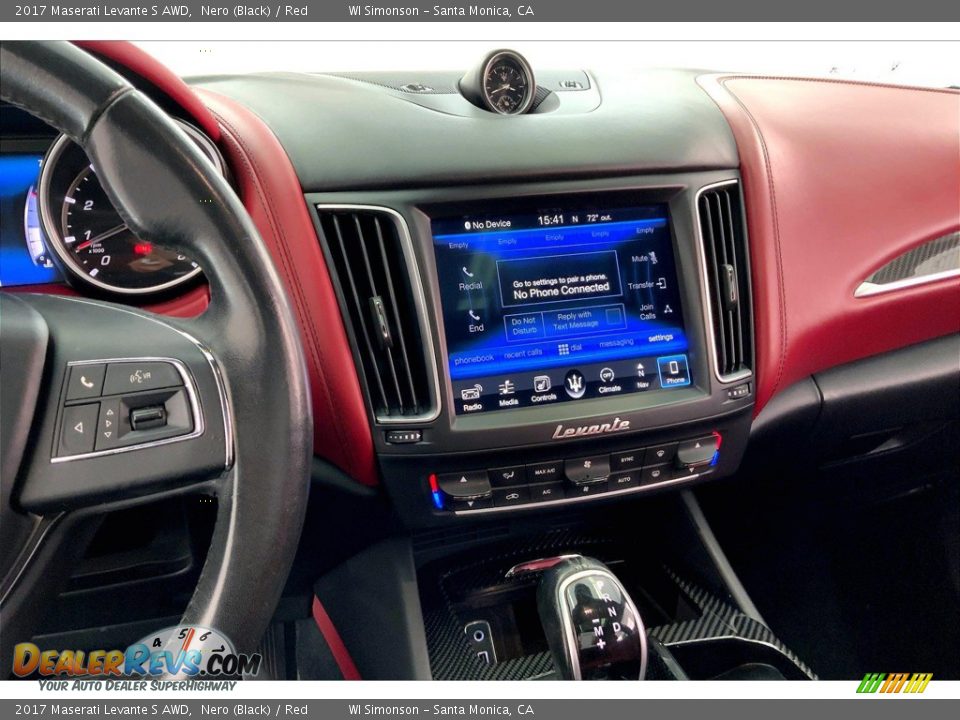Open Nav on the touchscreen bottom bar

pyautogui.click(x=641, y=376)
